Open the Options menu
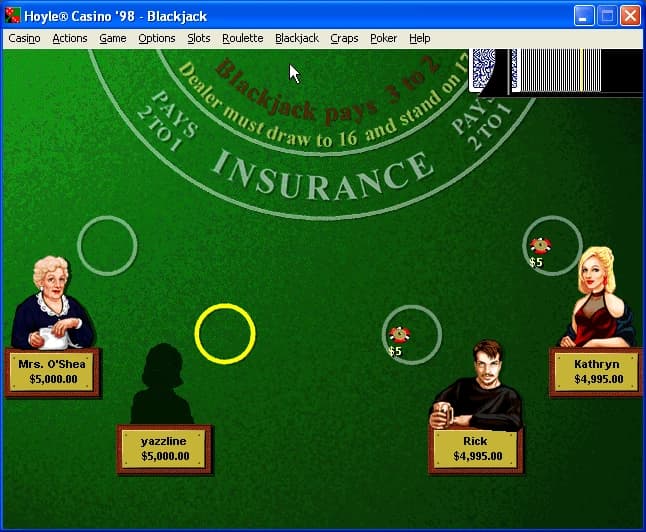646x532 pixels. point(157,38)
